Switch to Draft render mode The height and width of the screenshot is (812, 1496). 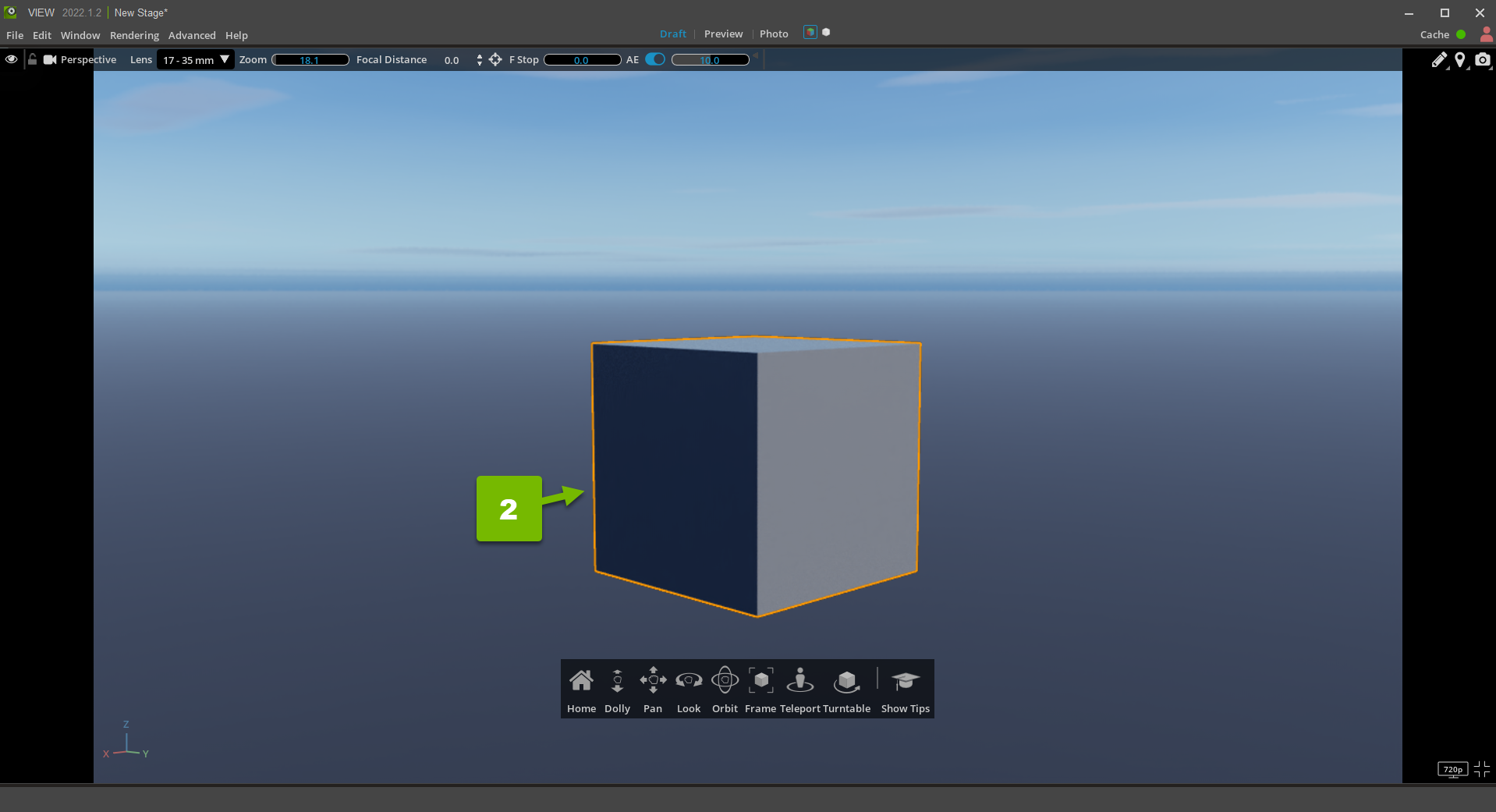coord(673,34)
